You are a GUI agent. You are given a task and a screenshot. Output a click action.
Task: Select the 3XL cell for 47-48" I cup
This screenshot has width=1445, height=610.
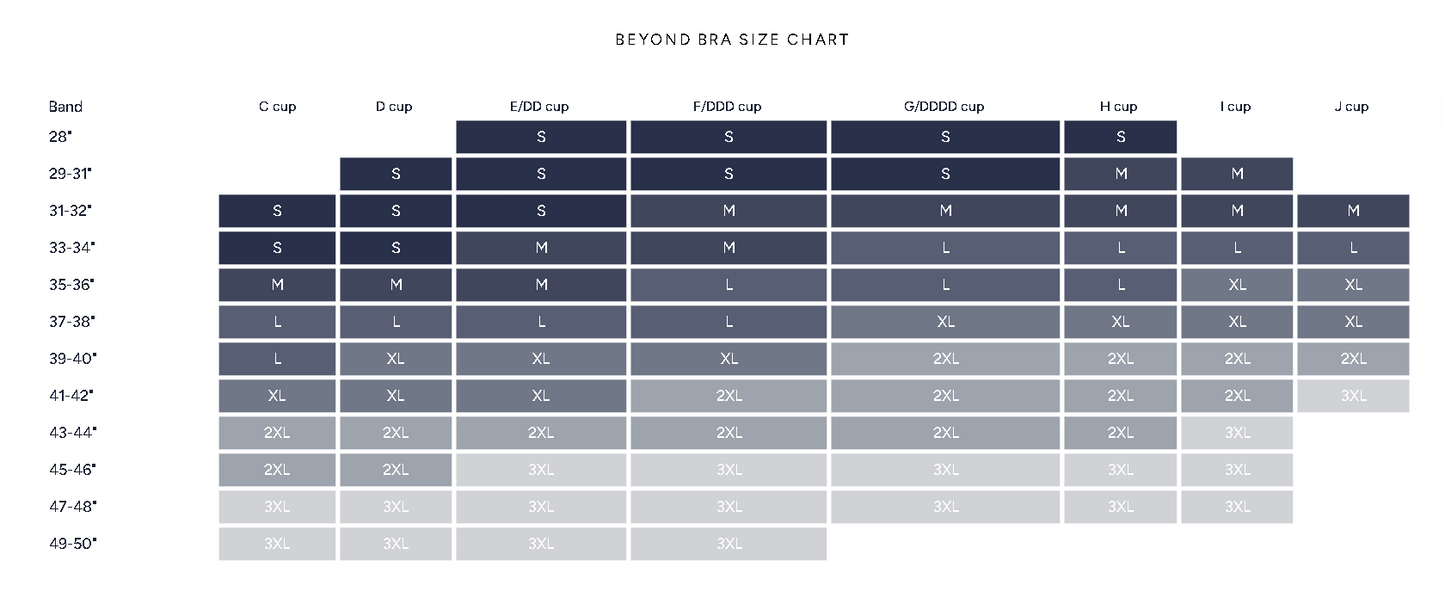1237,507
